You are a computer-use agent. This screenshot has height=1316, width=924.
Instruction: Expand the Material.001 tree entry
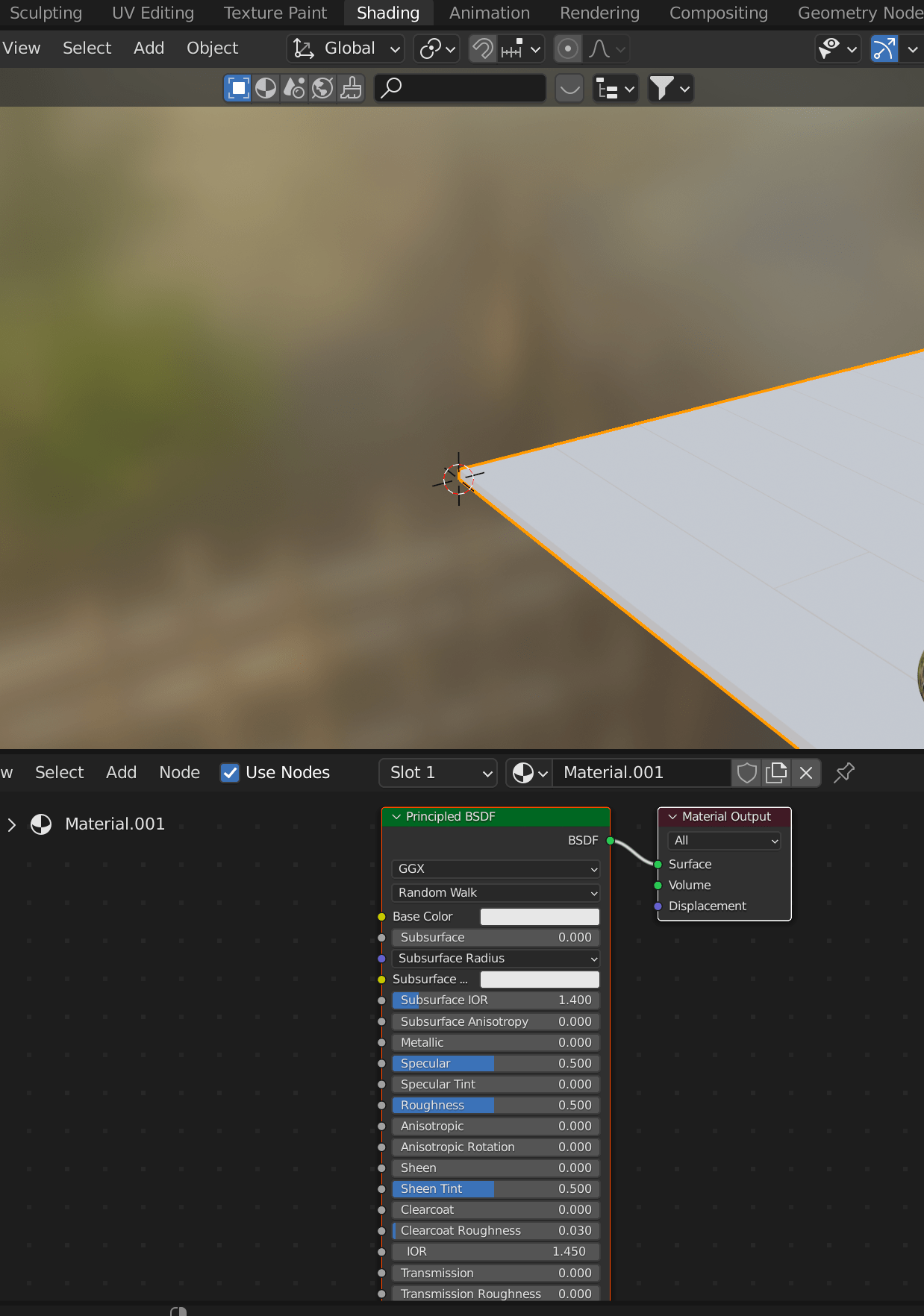pyautogui.click(x=12, y=824)
